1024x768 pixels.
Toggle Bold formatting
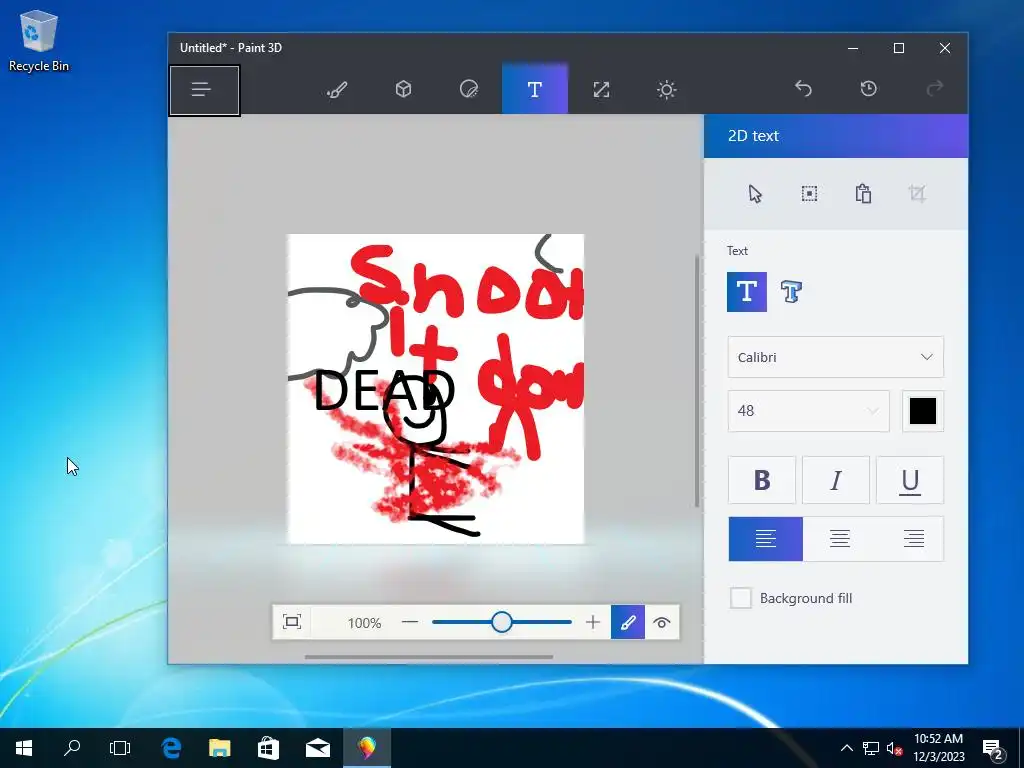[x=762, y=480]
